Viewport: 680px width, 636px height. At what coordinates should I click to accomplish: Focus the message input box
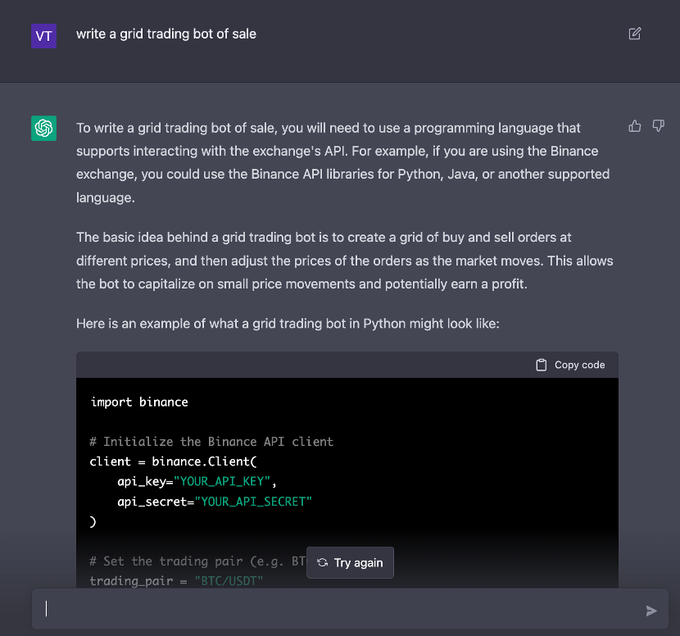pyautogui.click(x=330, y=609)
